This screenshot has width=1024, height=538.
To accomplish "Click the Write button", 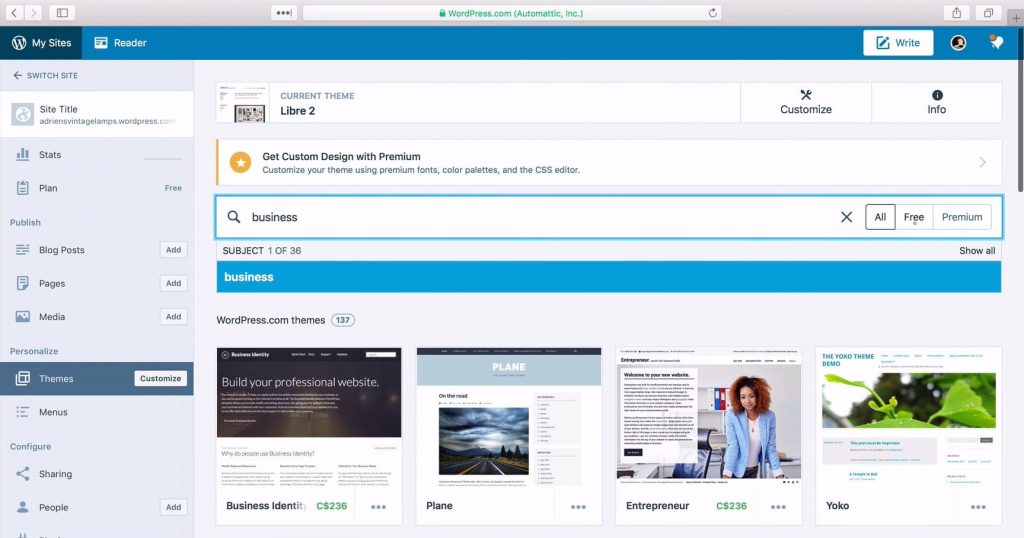I will pos(898,43).
